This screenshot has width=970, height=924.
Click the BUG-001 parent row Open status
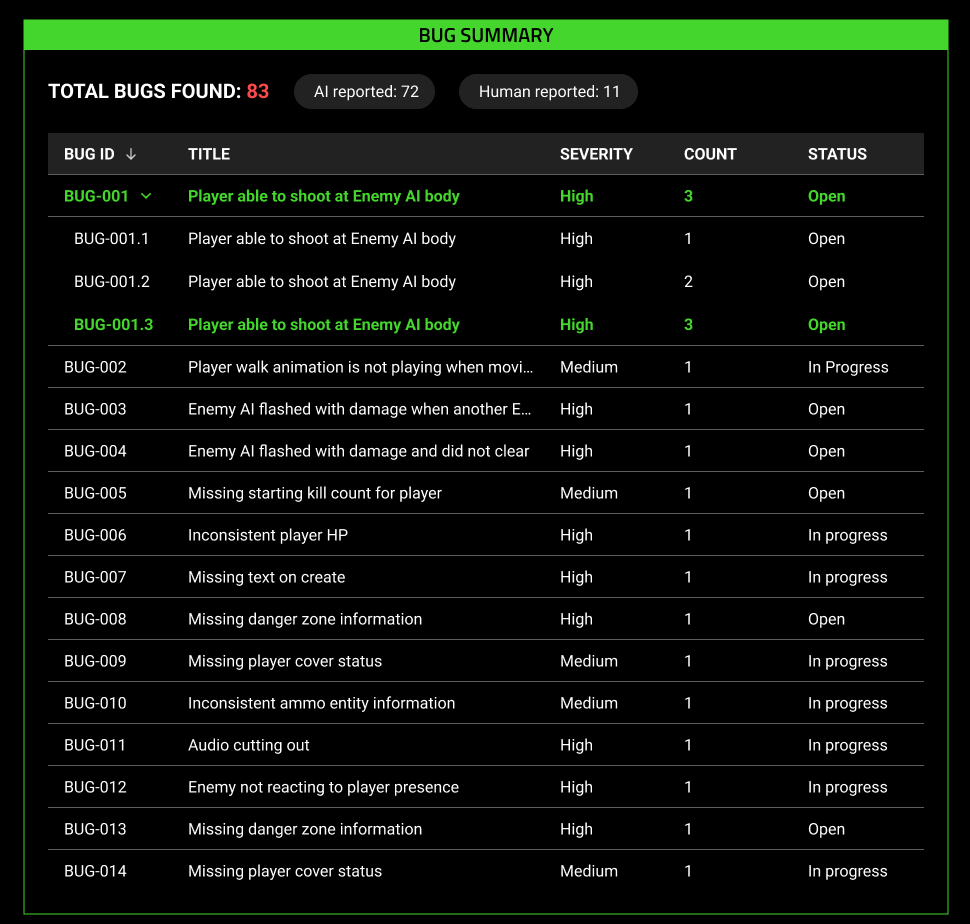826,196
